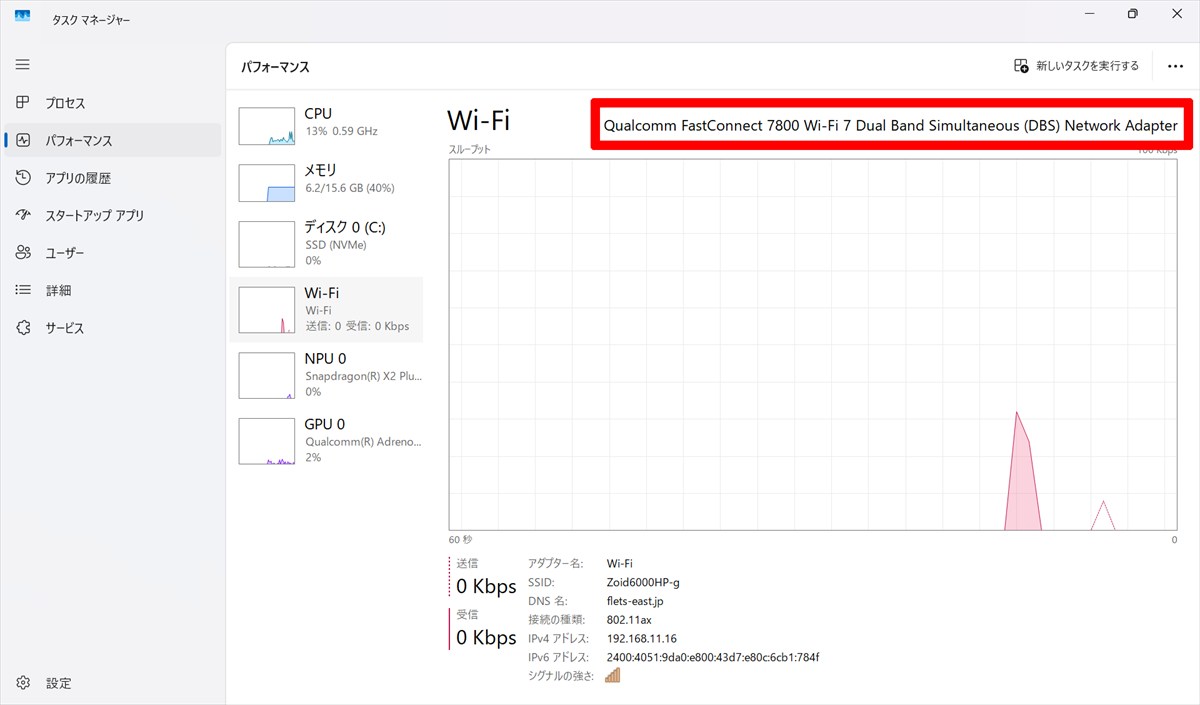Image resolution: width=1200 pixels, height=705 pixels.
Task: Click the Qualcomm FastConnect 7800 adapter name
Action: click(x=890, y=126)
